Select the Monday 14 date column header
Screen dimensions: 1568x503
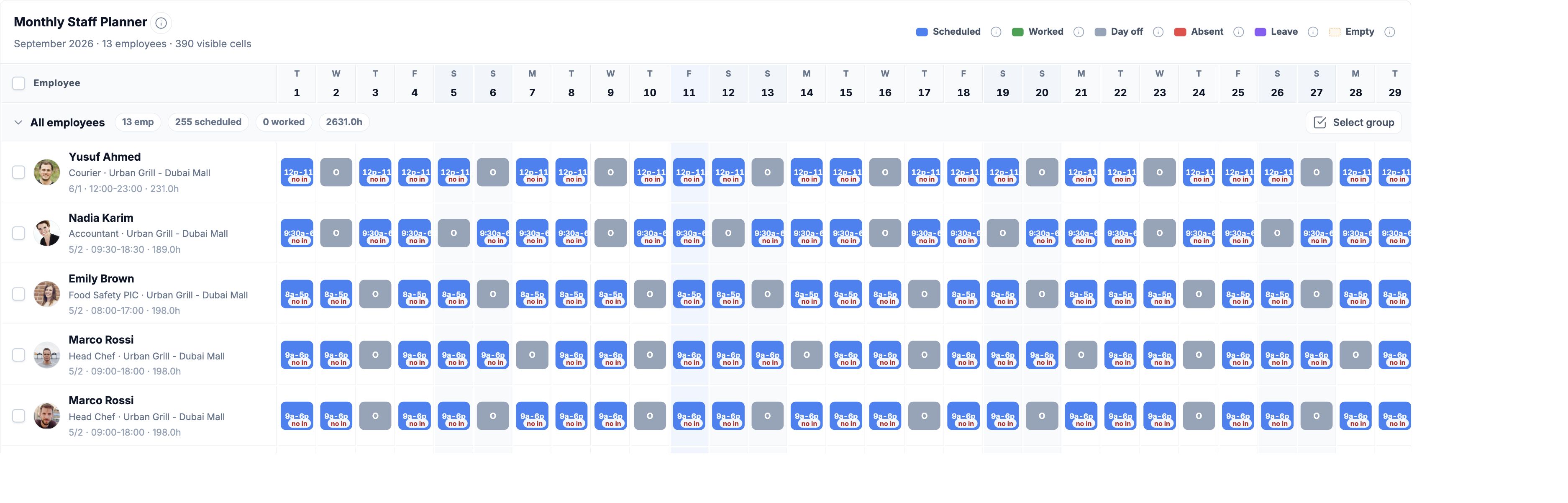[807, 83]
